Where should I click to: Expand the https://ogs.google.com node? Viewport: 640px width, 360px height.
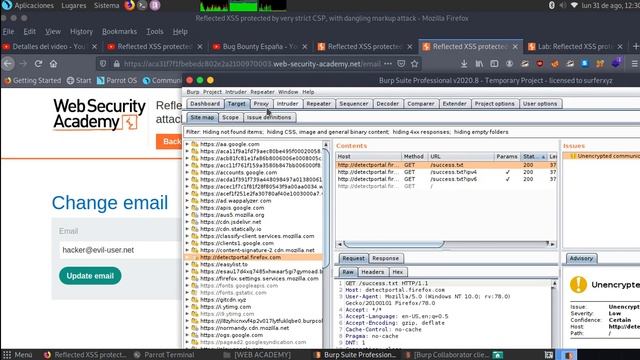pos(187,335)
